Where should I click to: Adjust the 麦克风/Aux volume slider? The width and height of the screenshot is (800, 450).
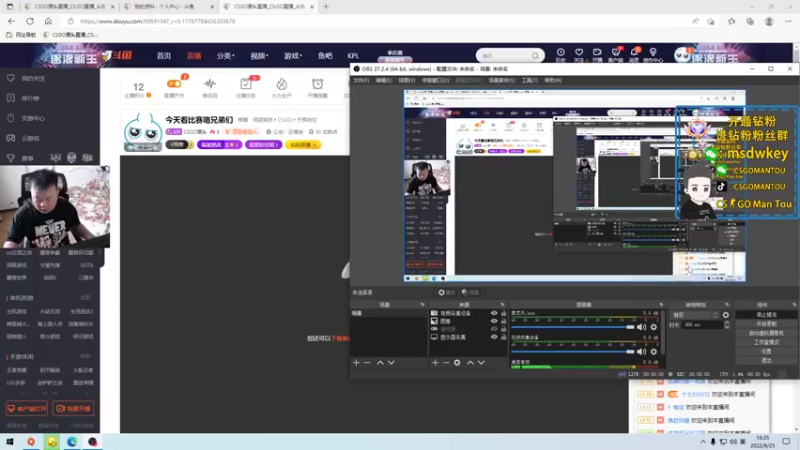[x=572, y=327]
